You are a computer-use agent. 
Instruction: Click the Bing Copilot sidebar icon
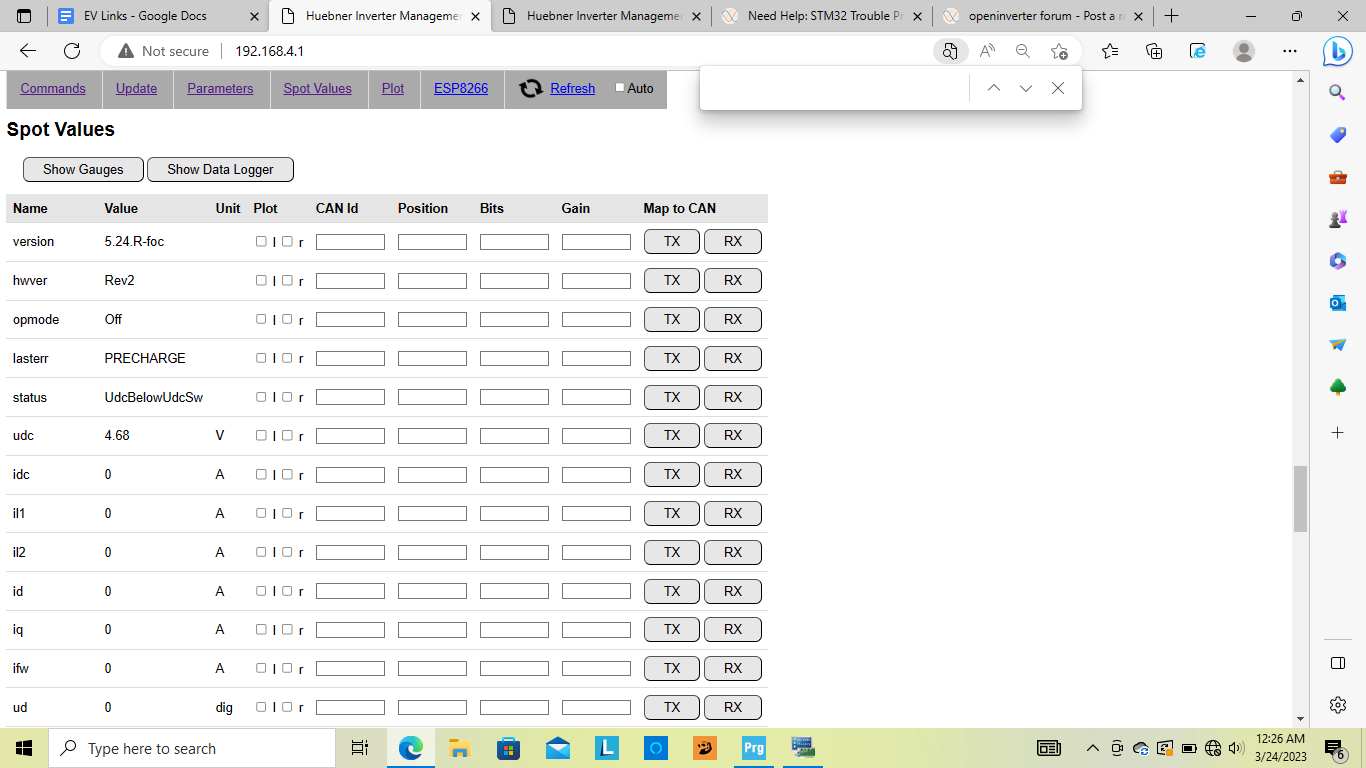(1337, 51)
